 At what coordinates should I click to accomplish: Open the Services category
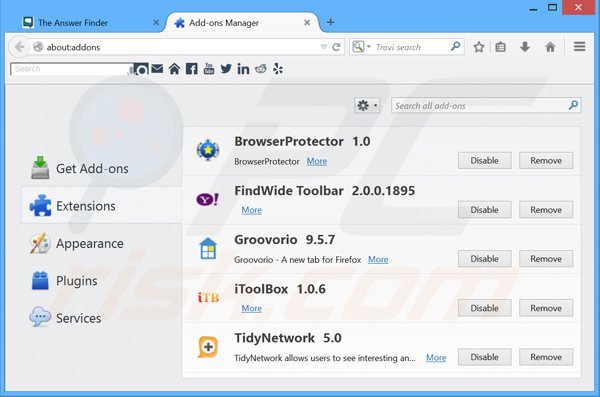[x=101, y=318]
